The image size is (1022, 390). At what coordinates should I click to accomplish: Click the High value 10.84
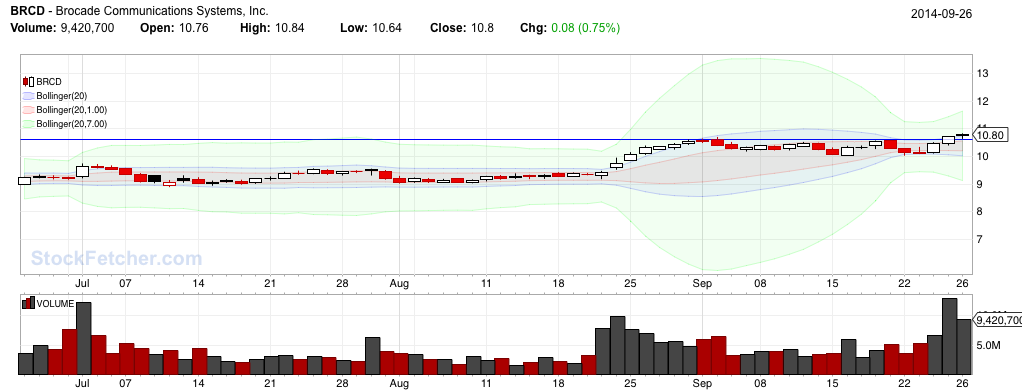click(289, 28)
